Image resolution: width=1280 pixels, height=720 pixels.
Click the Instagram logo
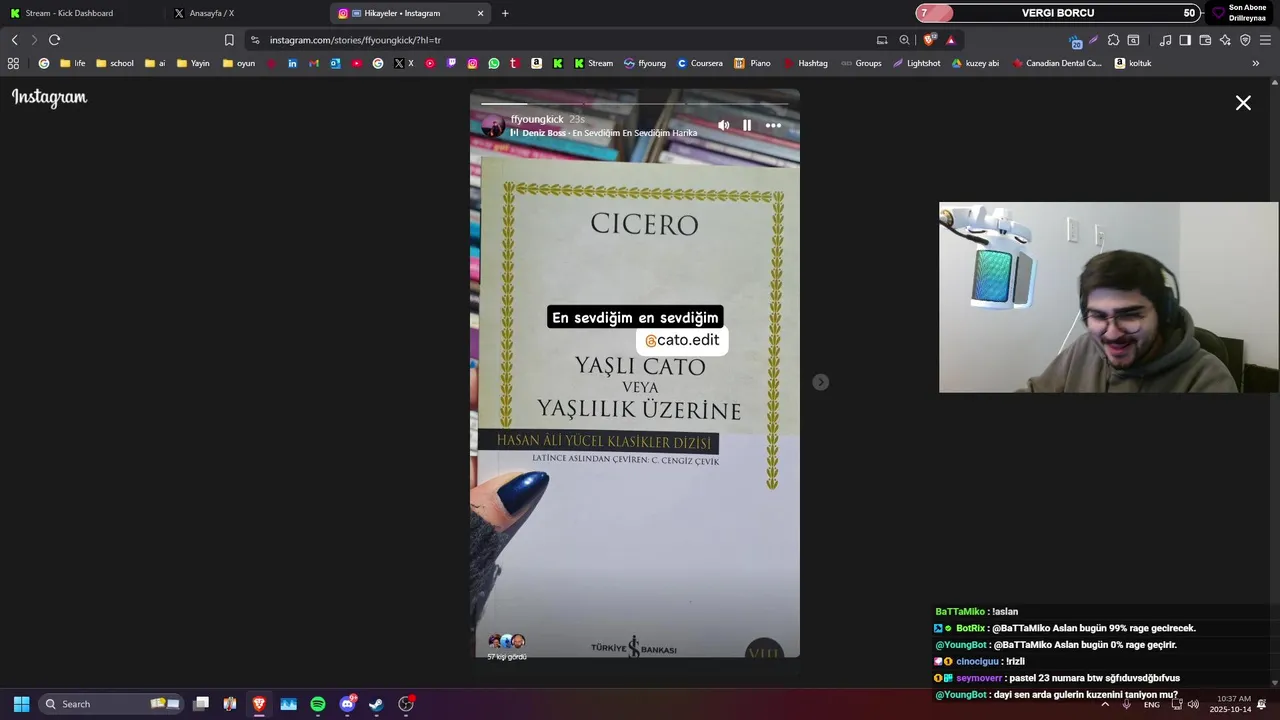coord(49,97)
